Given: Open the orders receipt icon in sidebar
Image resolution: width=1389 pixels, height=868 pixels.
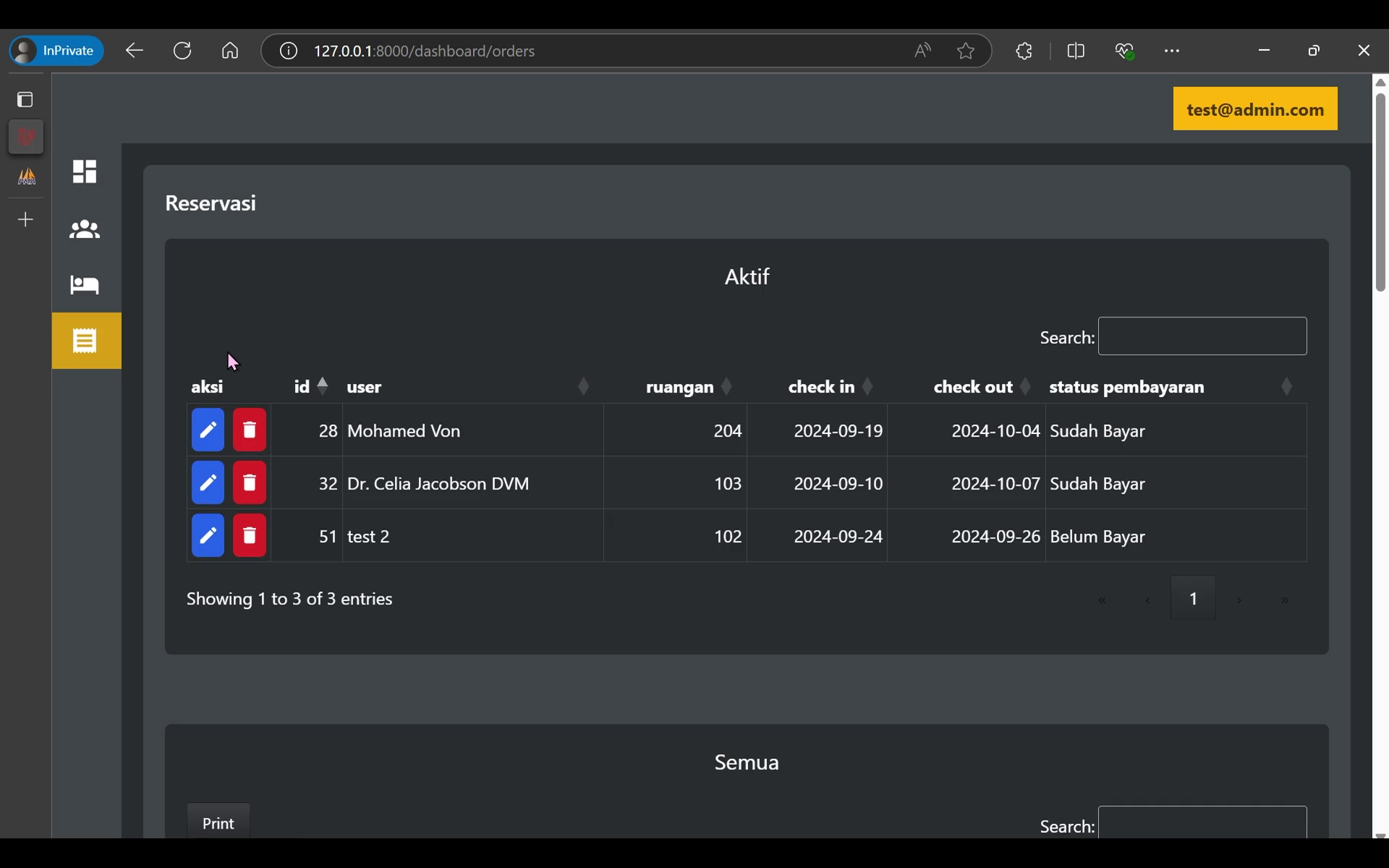Looking at the screenshot, I should 86,341.
